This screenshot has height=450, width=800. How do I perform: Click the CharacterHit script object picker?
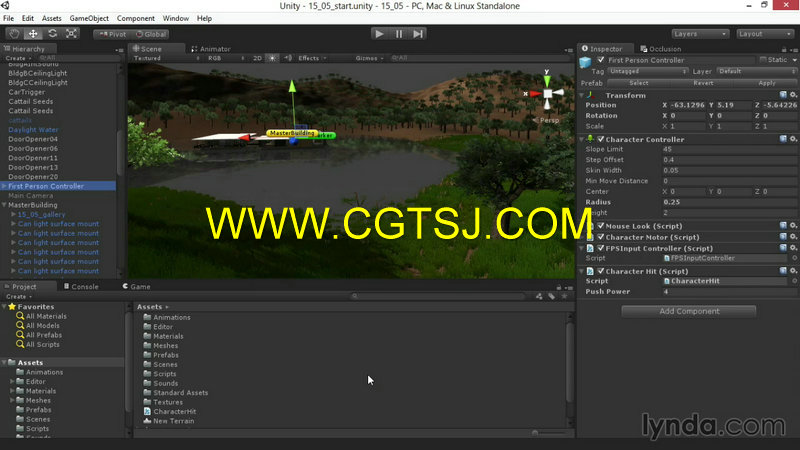point(794,281)
